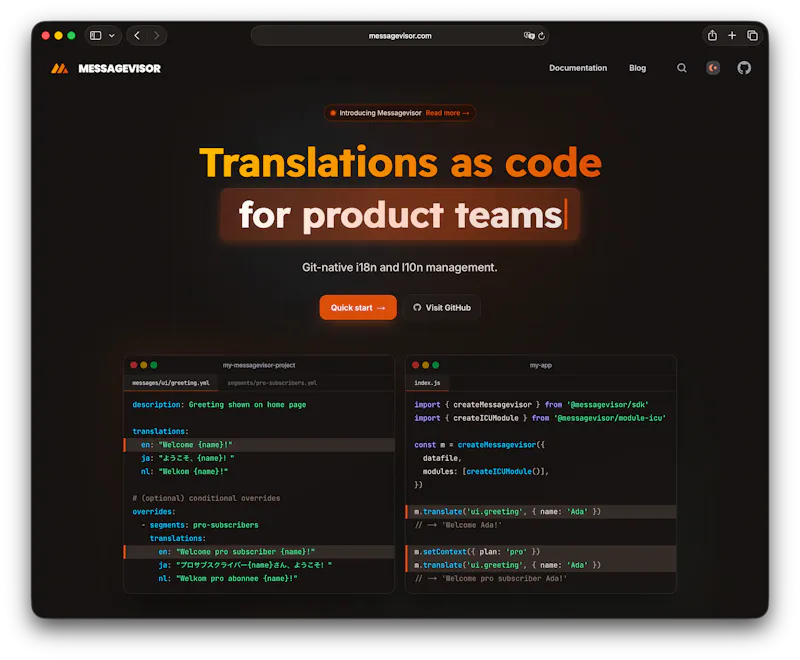Open the GitHub icon in navbar

(x=744, y=68)
